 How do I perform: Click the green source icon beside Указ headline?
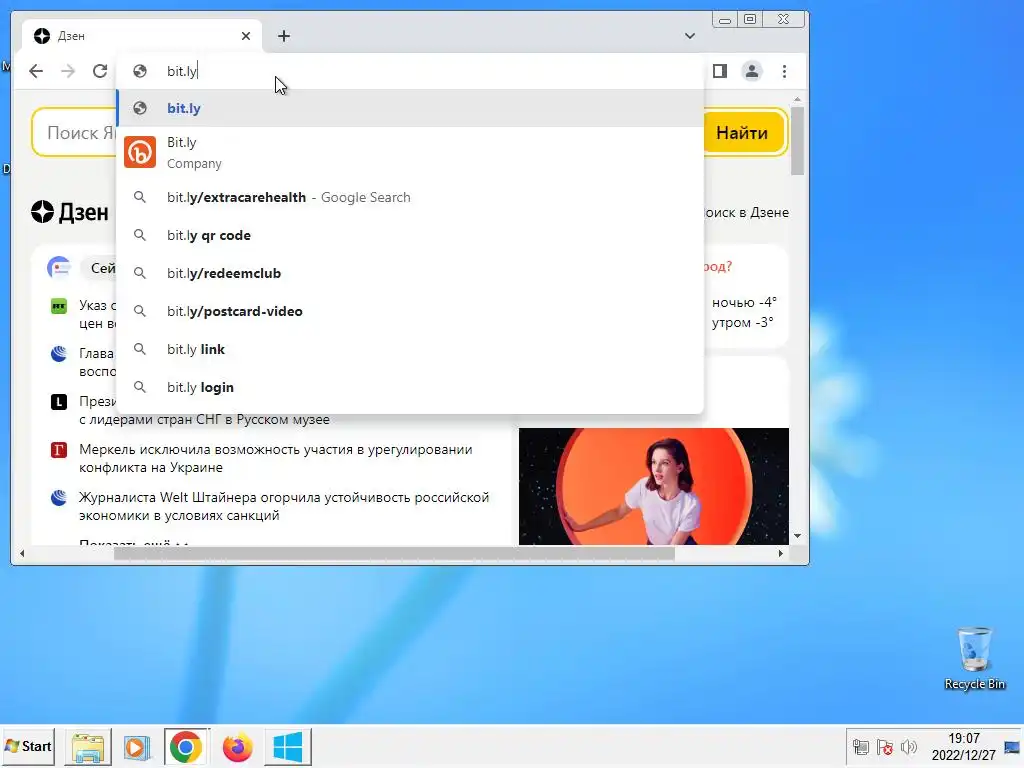59,306
